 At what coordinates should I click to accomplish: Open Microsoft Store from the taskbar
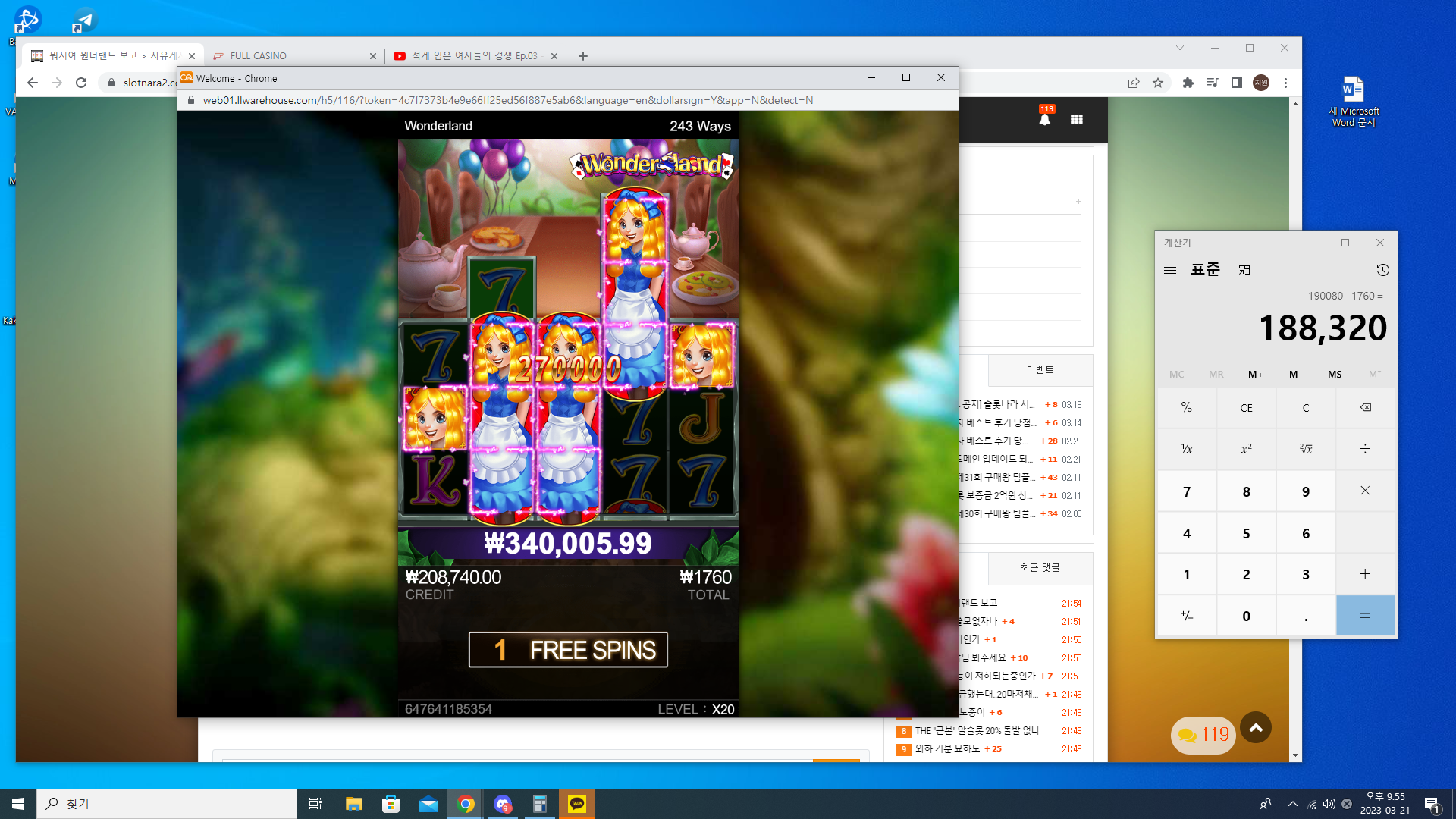(391, 804)
